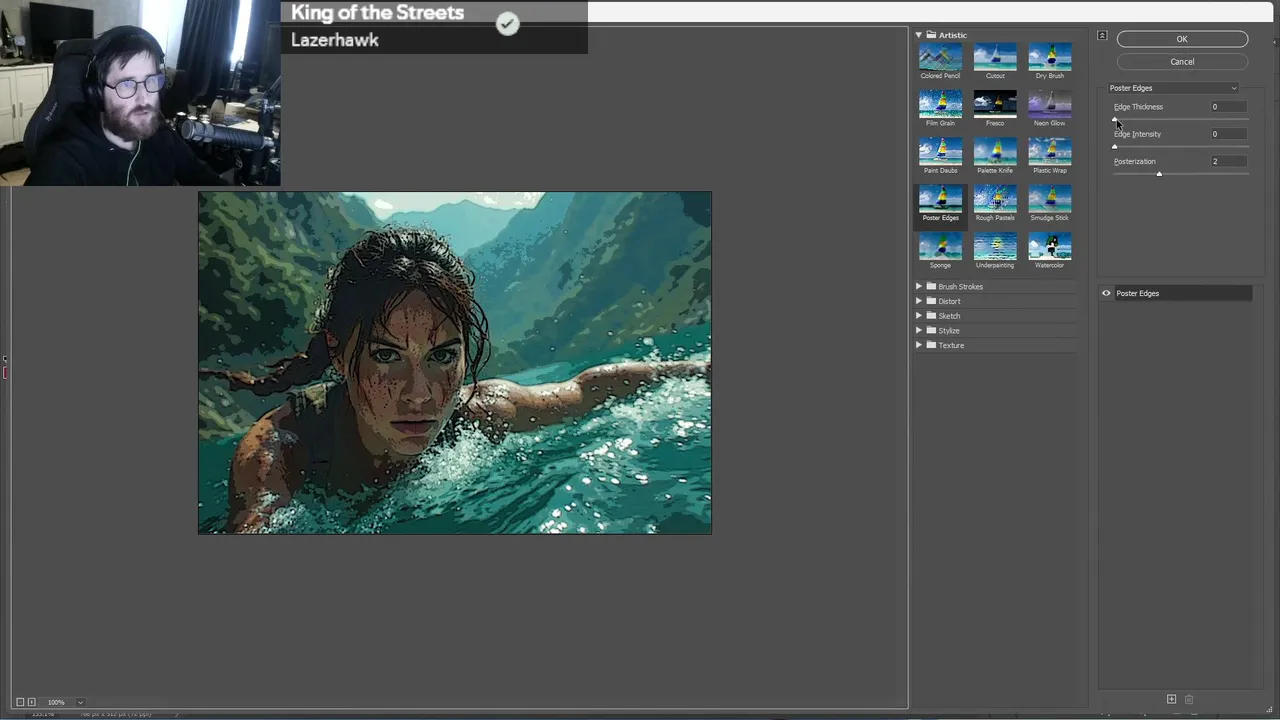Apply the Watercolor filter thumbnail
The width and height of the screenshot is (1280, 720).
(x=1049, y=246)
